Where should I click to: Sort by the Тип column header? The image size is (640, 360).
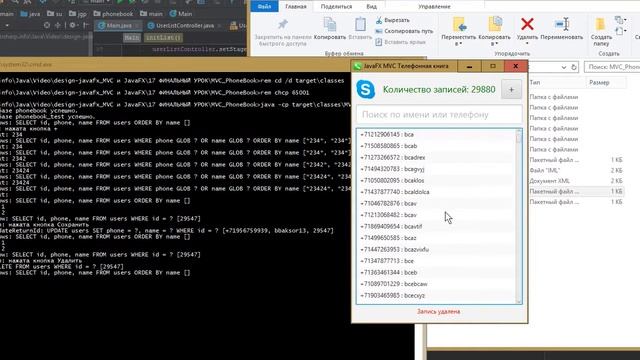[x=535, y=82]
